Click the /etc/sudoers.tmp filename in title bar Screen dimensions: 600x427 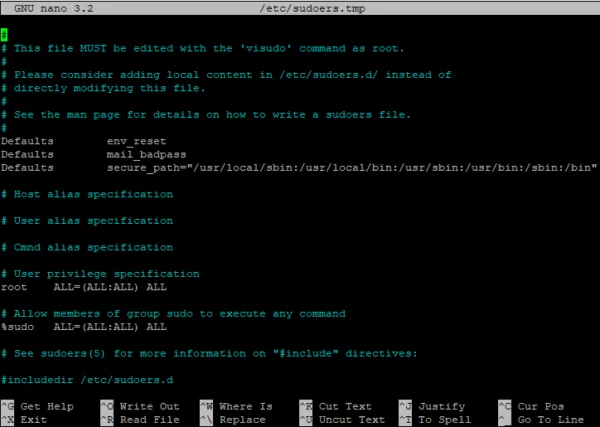click(x=300, y=8)
